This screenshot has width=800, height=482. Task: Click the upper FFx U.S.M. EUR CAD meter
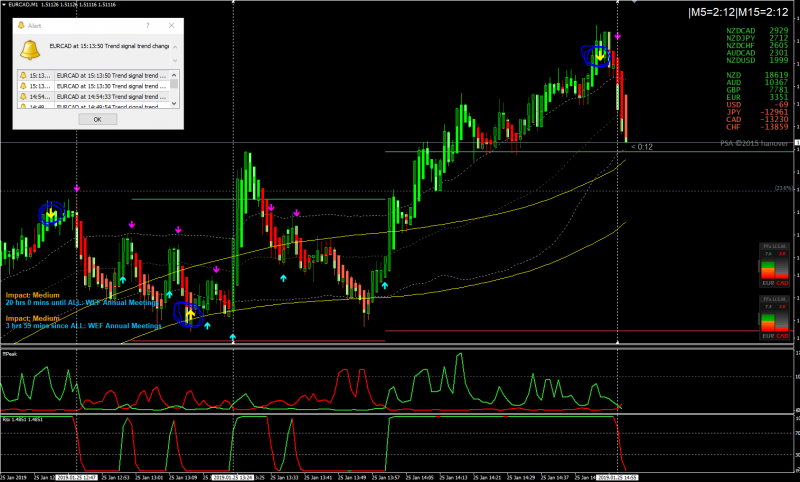[x=774, y=265]
